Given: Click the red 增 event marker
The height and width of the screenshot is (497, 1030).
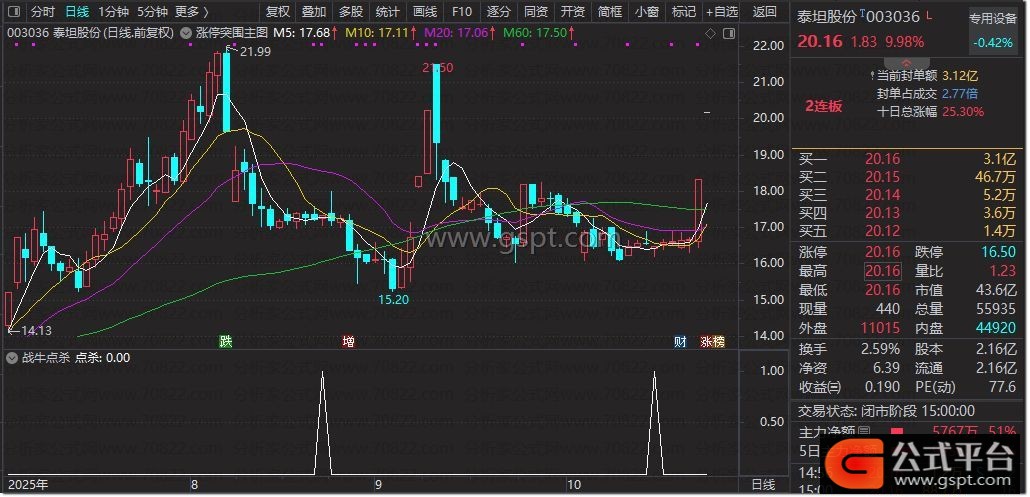Looking at the screenshot, I should (x=348, y=341).
